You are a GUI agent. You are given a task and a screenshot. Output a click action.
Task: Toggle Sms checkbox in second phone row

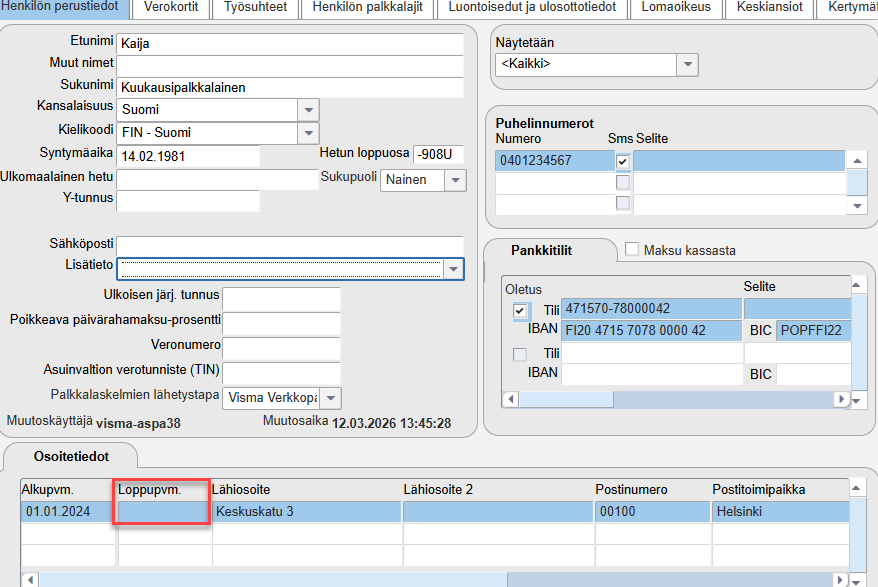[x=623, y=182]
